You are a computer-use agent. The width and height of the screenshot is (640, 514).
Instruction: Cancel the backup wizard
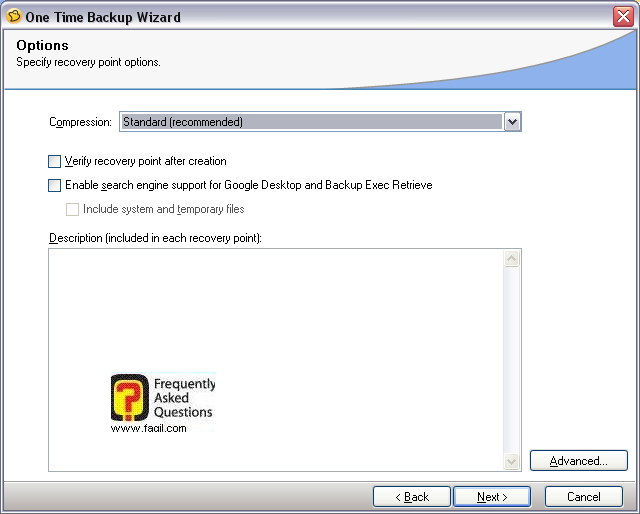coord(583,497)
